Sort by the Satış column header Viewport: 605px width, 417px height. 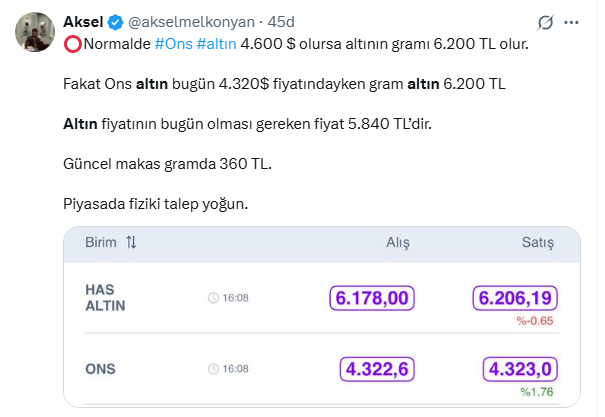point(540,243)
